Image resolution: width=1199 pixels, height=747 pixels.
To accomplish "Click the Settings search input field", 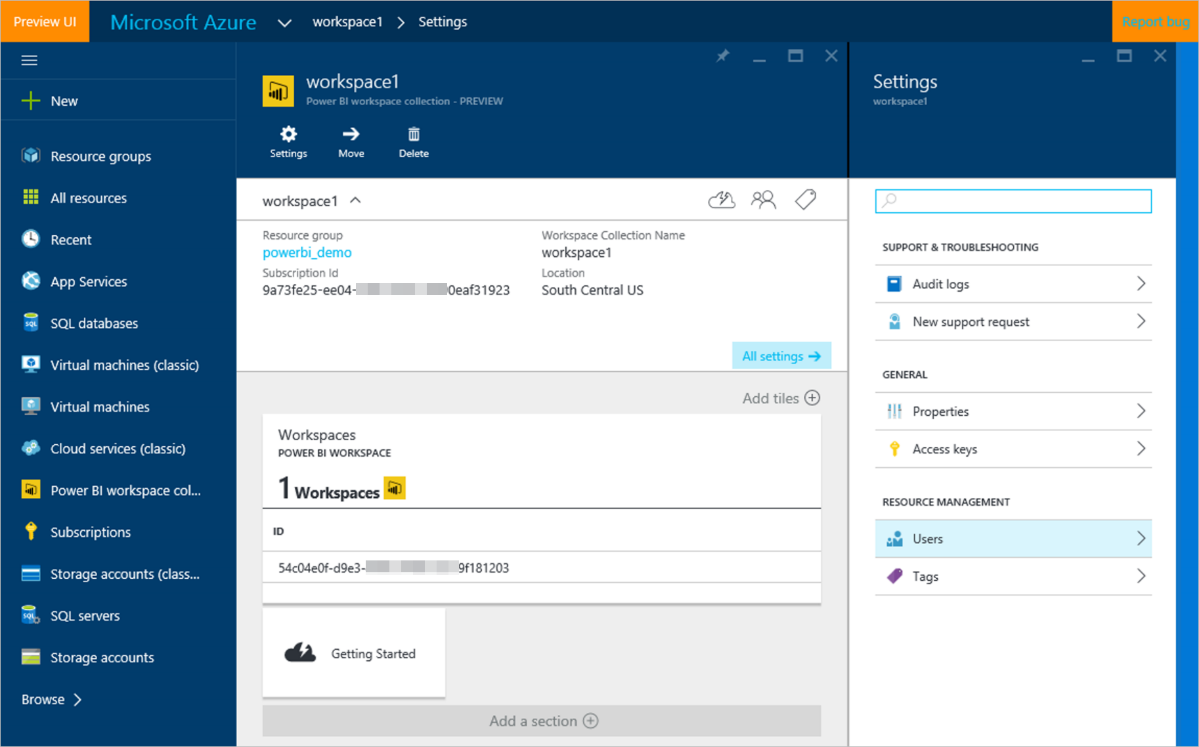I will pos(1013,201).
